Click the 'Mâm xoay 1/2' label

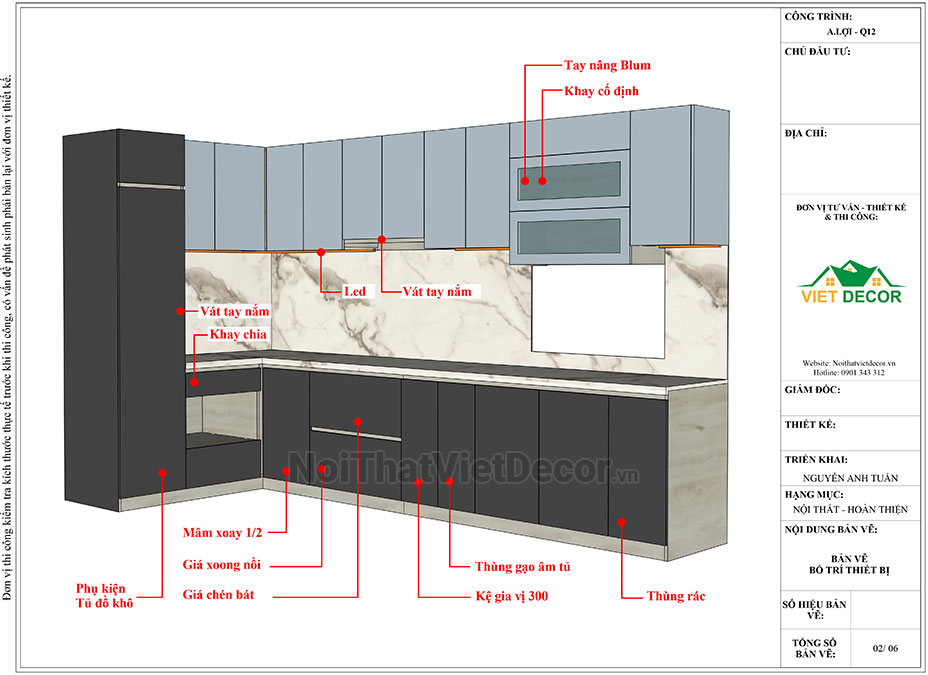222,532
